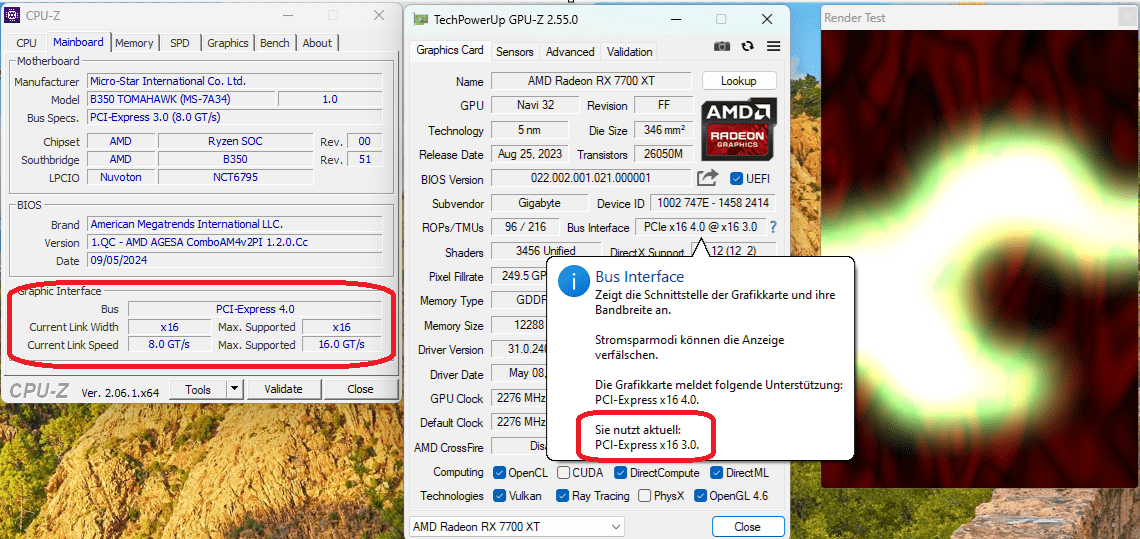
Task: Click the AMD Radeon Graphics logo
Action: pos(738,129)
